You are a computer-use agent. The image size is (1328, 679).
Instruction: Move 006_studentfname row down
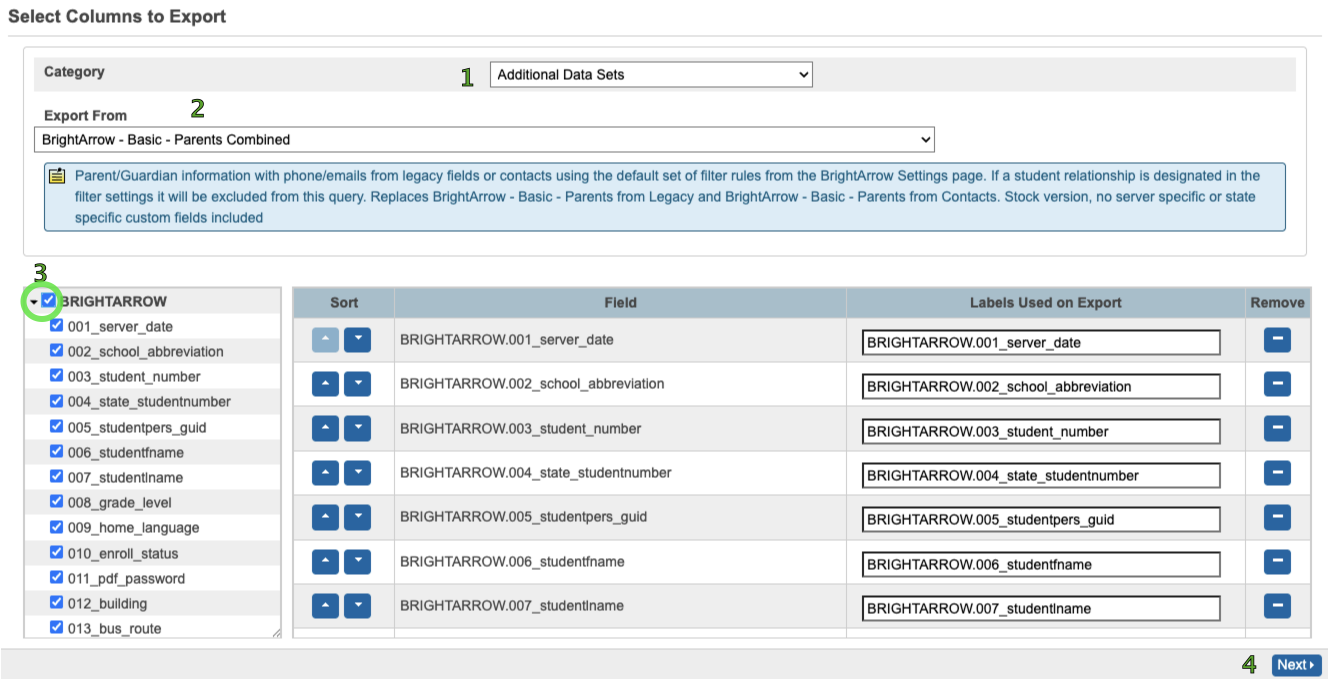click(357, 562)
